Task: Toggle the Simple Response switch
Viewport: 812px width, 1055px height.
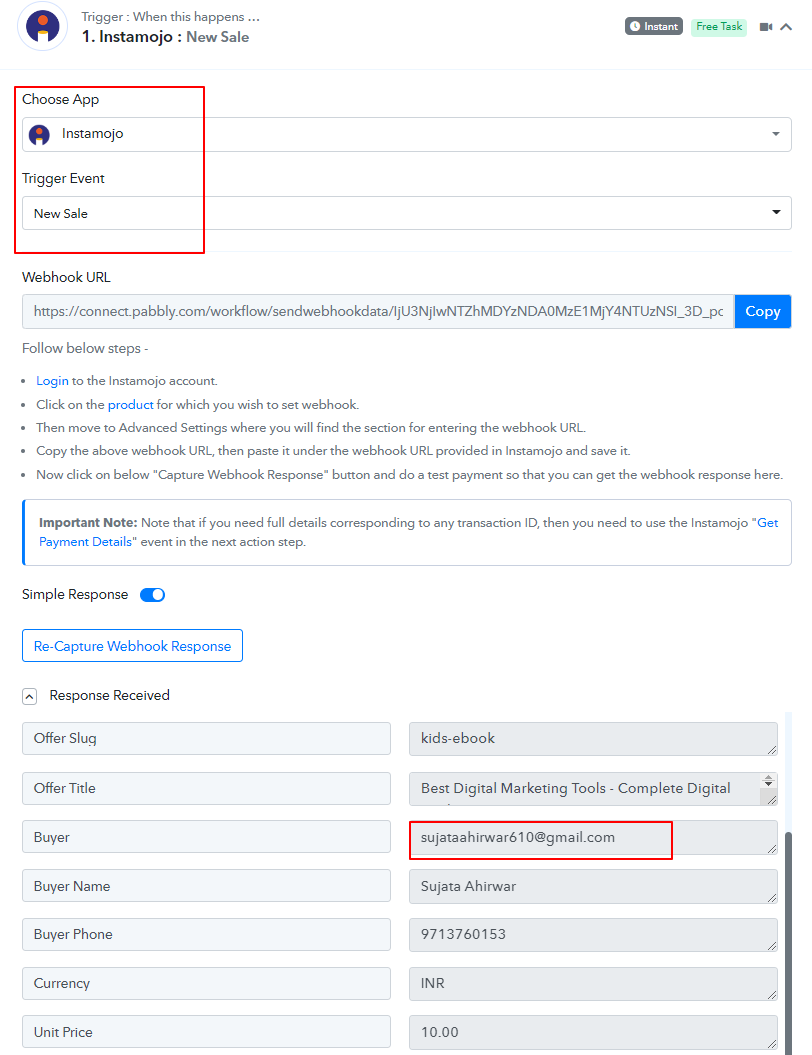Action: point(152,595)
